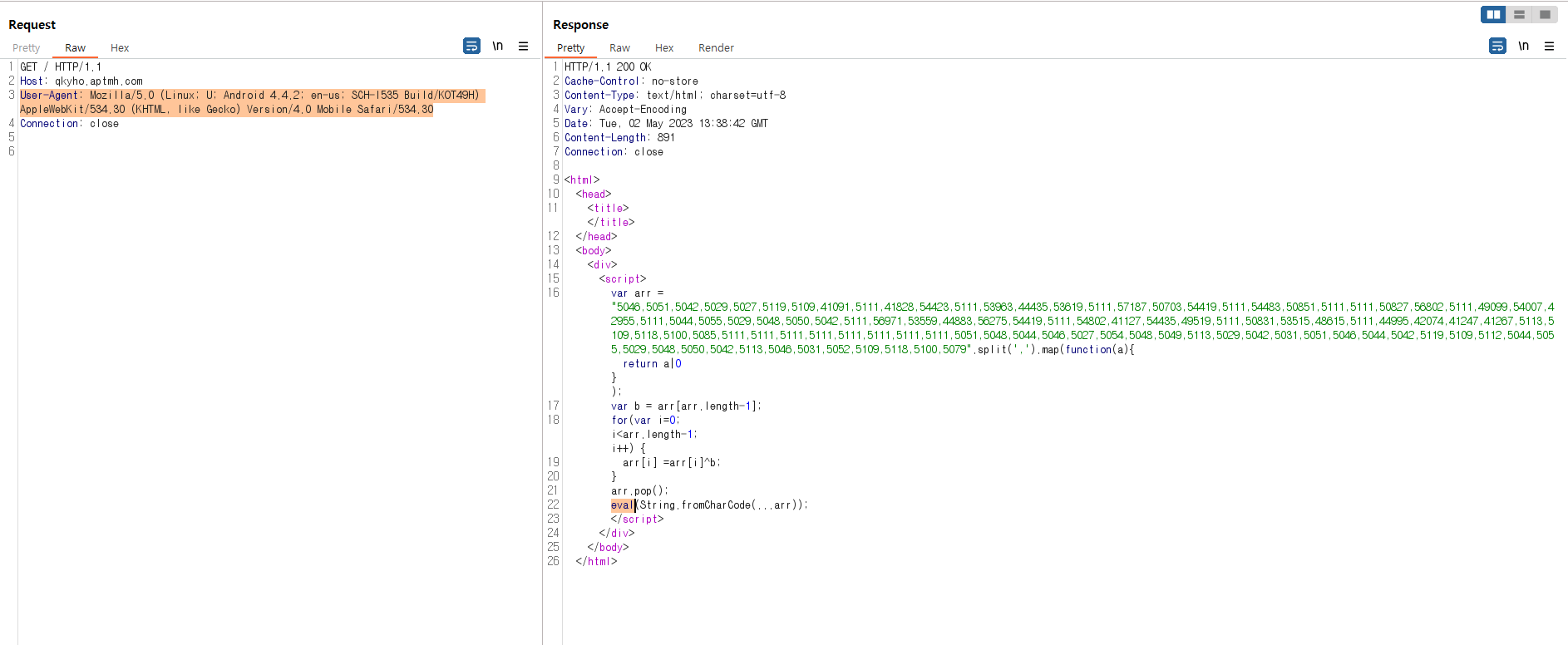Click the HTTP/1.1 200 OK status line

pos(608,67)
